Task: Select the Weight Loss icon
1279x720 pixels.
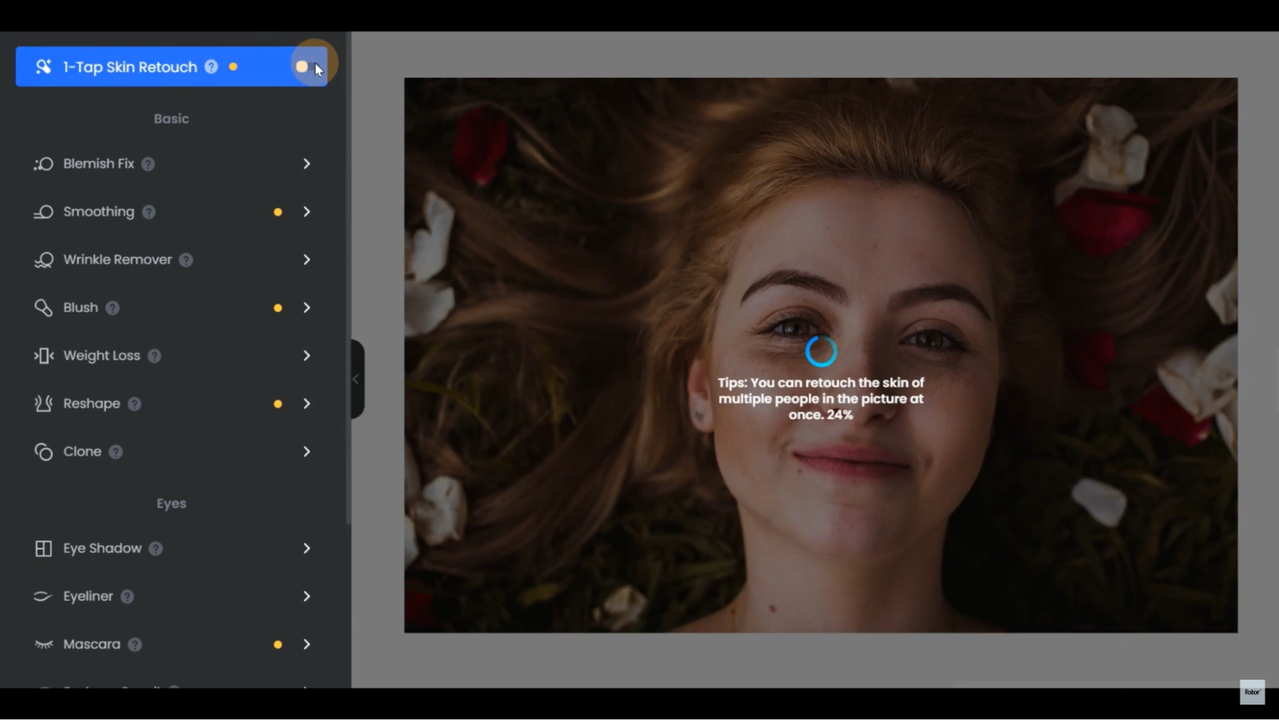Action: tap(43, 356)
